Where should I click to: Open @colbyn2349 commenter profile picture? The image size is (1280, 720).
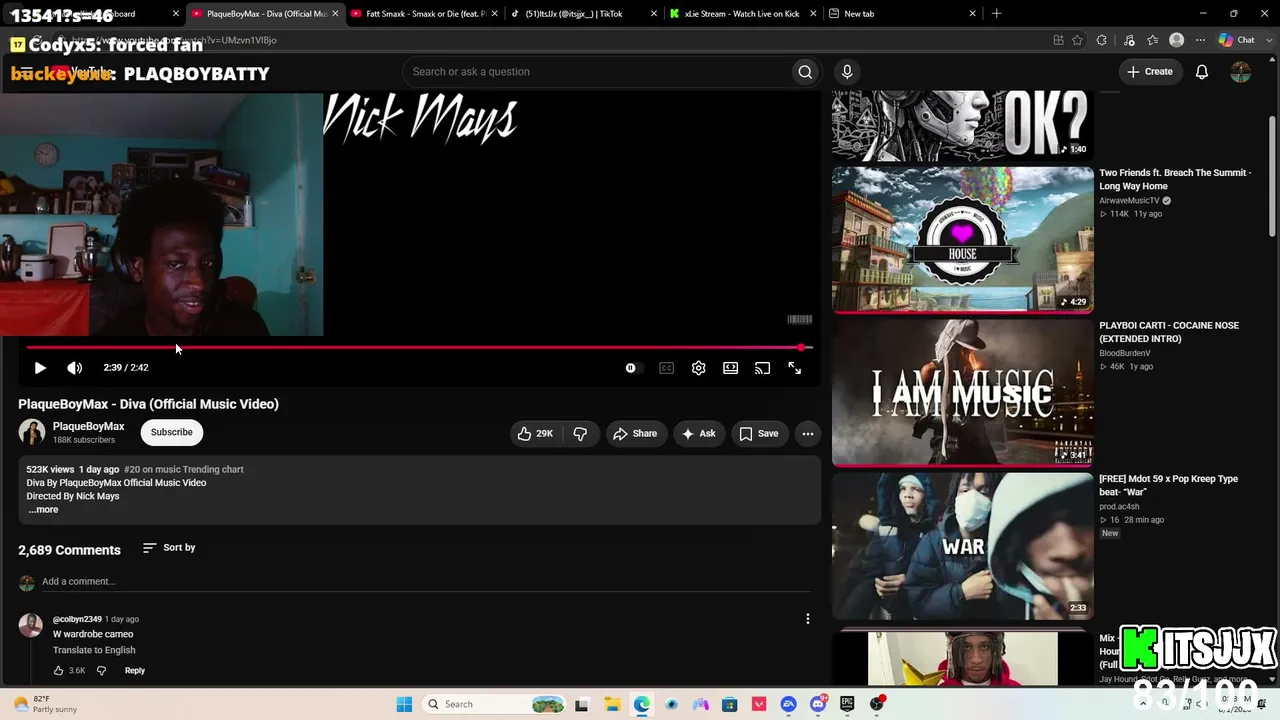31,626
